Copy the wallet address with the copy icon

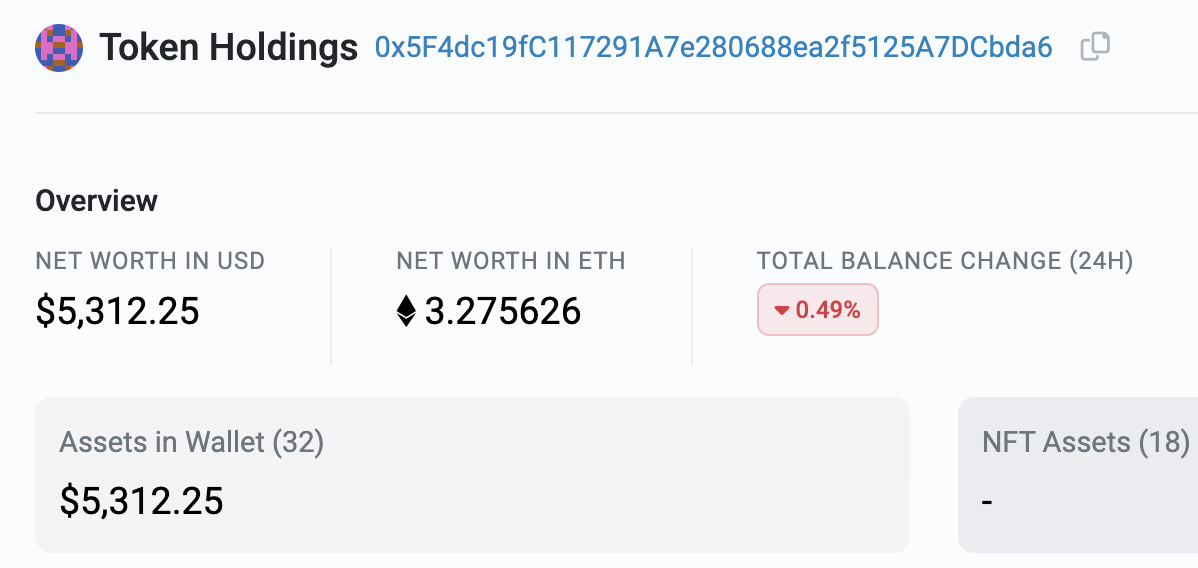(x=1095, y=47)
